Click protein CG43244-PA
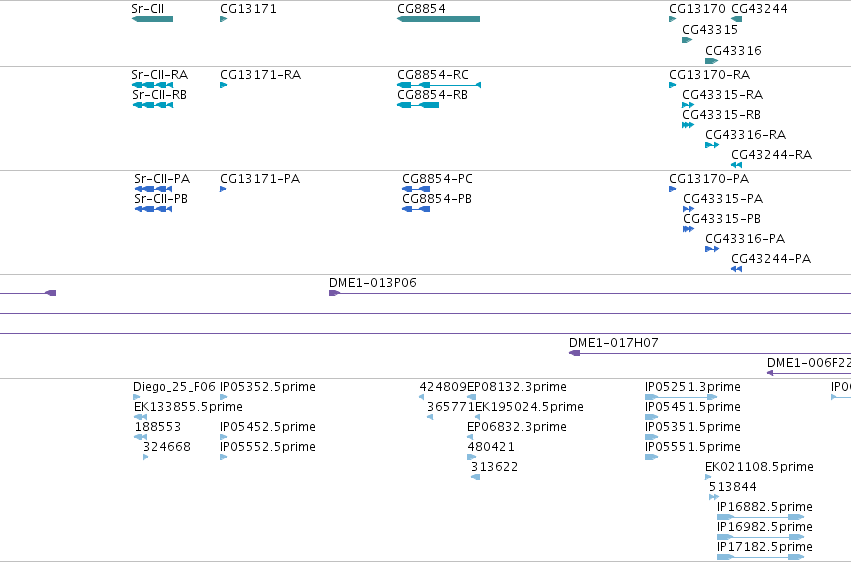Image resolution: width=851 pixels, height=562 pixels. pos(736,269)
